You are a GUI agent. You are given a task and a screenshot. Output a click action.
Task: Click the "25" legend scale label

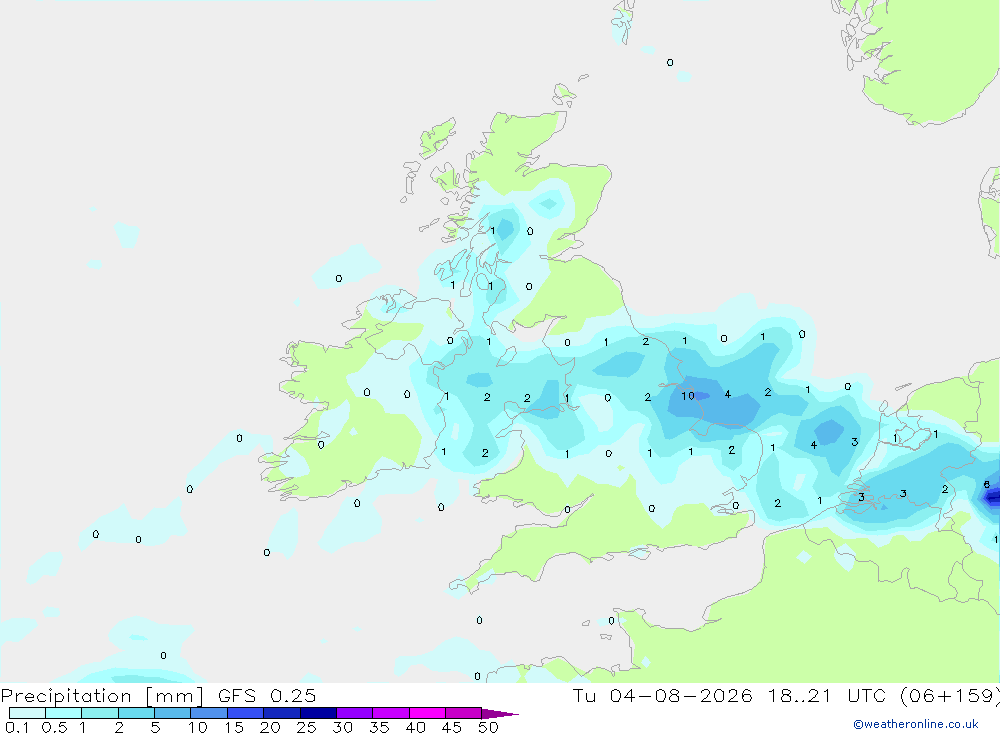[307, 727]
